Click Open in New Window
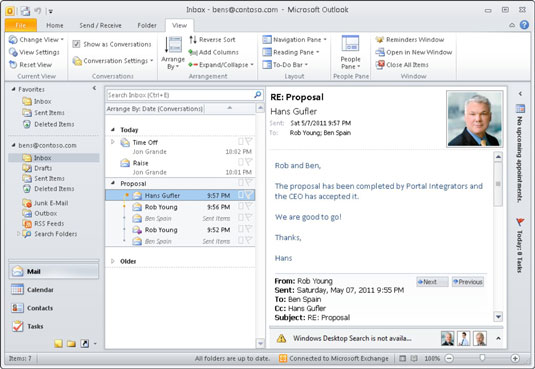Screen dimensions: 535x369 pyautogui.click(x=414, y=52)
